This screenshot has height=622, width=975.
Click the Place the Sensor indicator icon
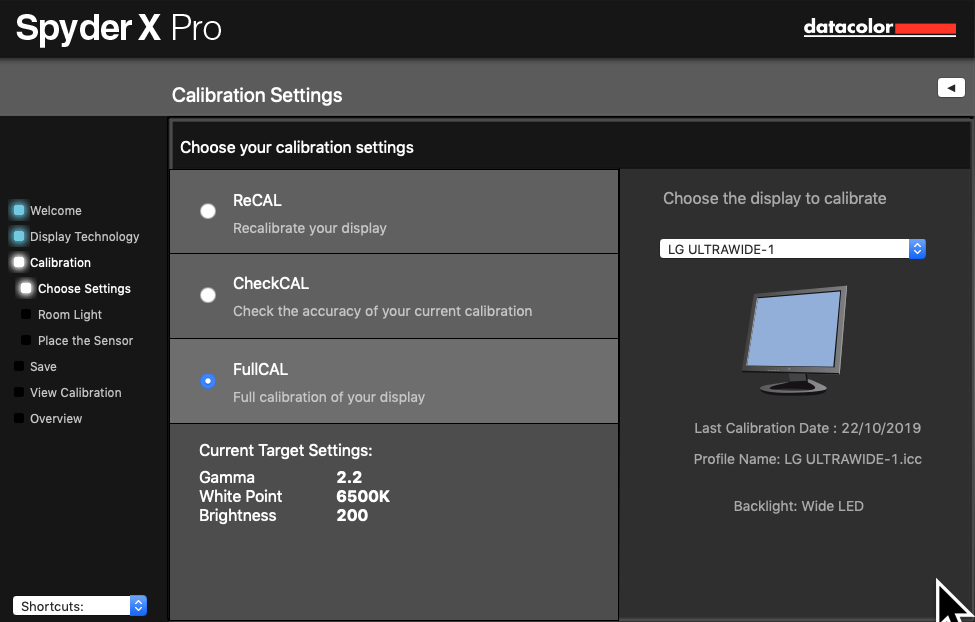tap(26, 340)
